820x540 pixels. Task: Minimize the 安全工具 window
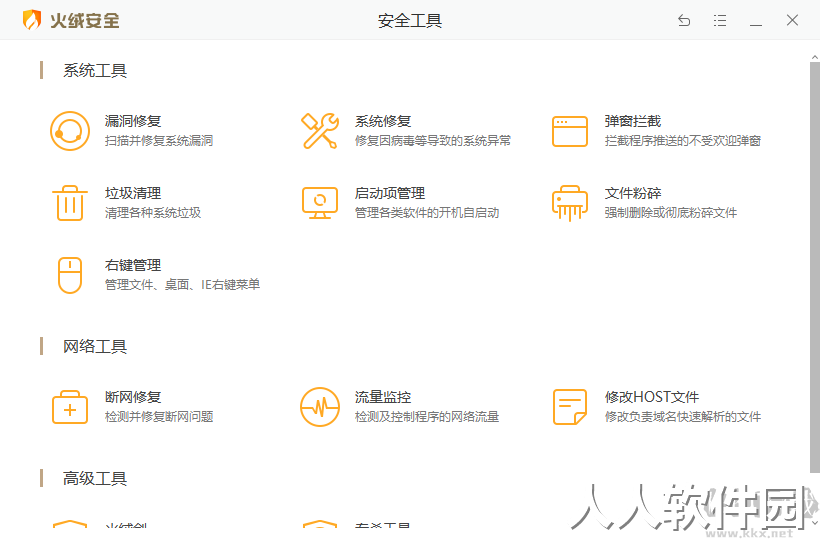(x=756, y=24)
